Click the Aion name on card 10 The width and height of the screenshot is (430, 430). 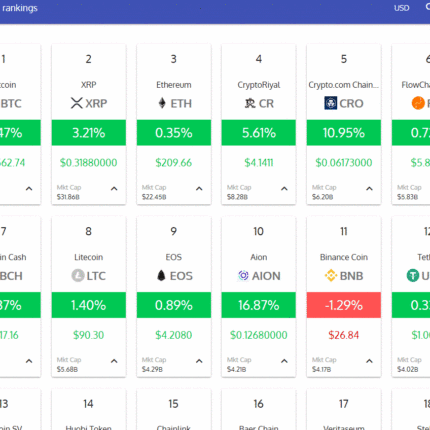click(259, 257)
